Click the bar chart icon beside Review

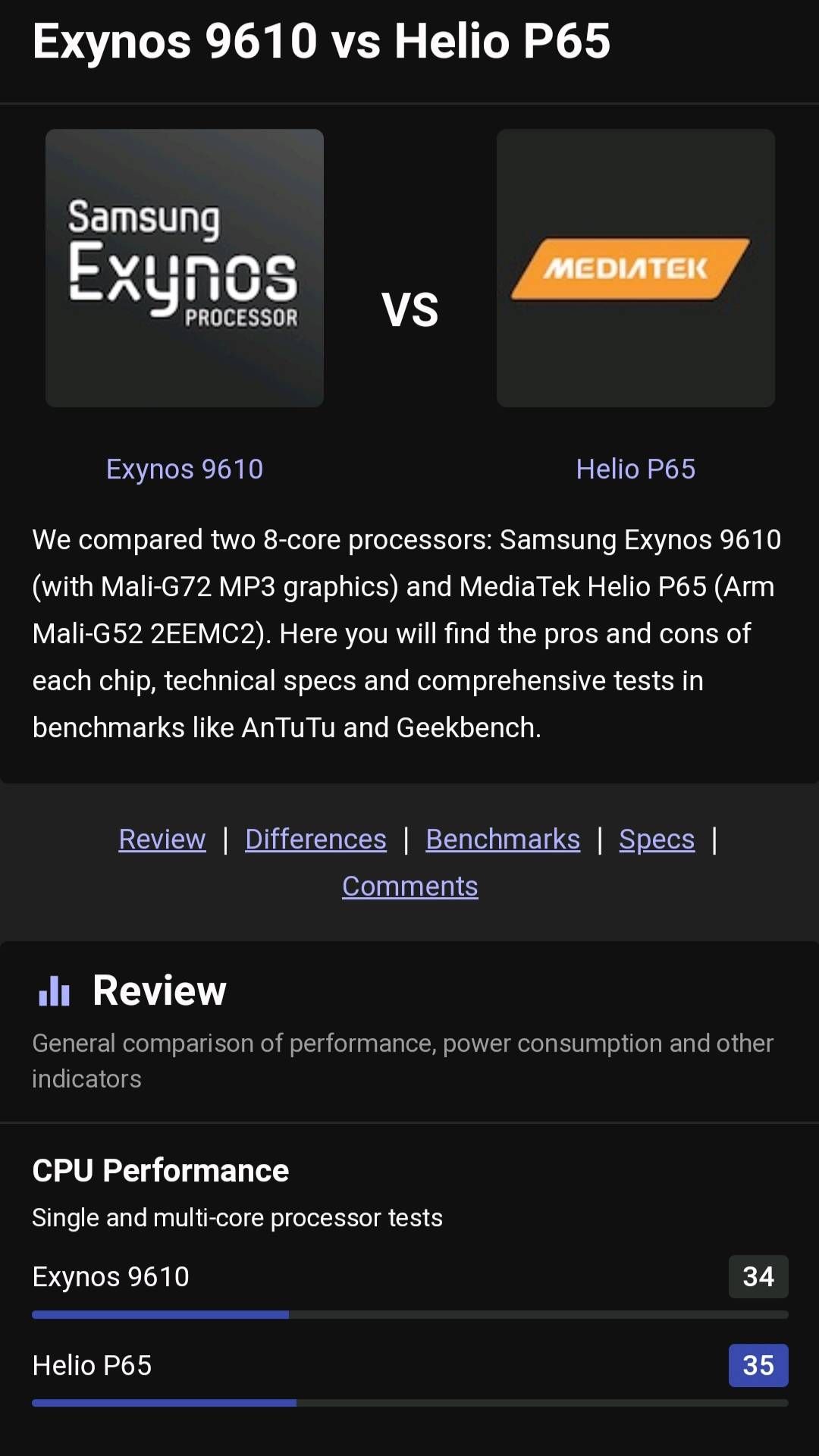[x=54, y=990]
